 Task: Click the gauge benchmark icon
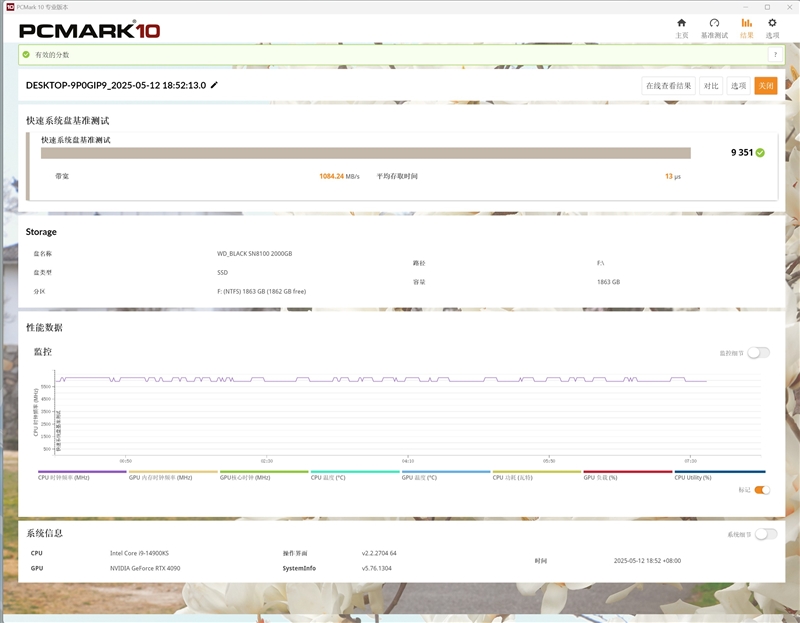coord(714,23)
